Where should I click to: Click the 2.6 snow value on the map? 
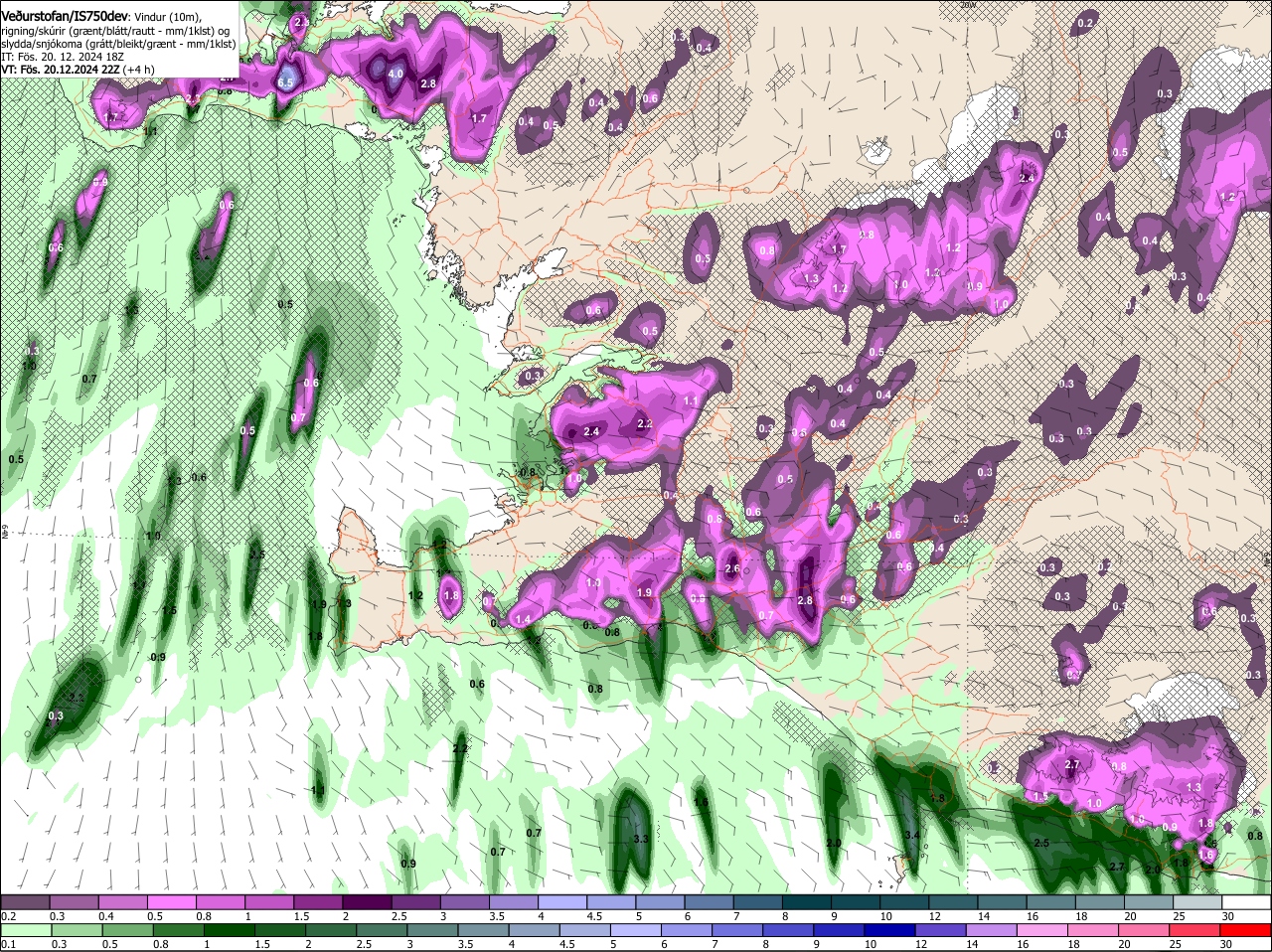[x=732, y=569]
